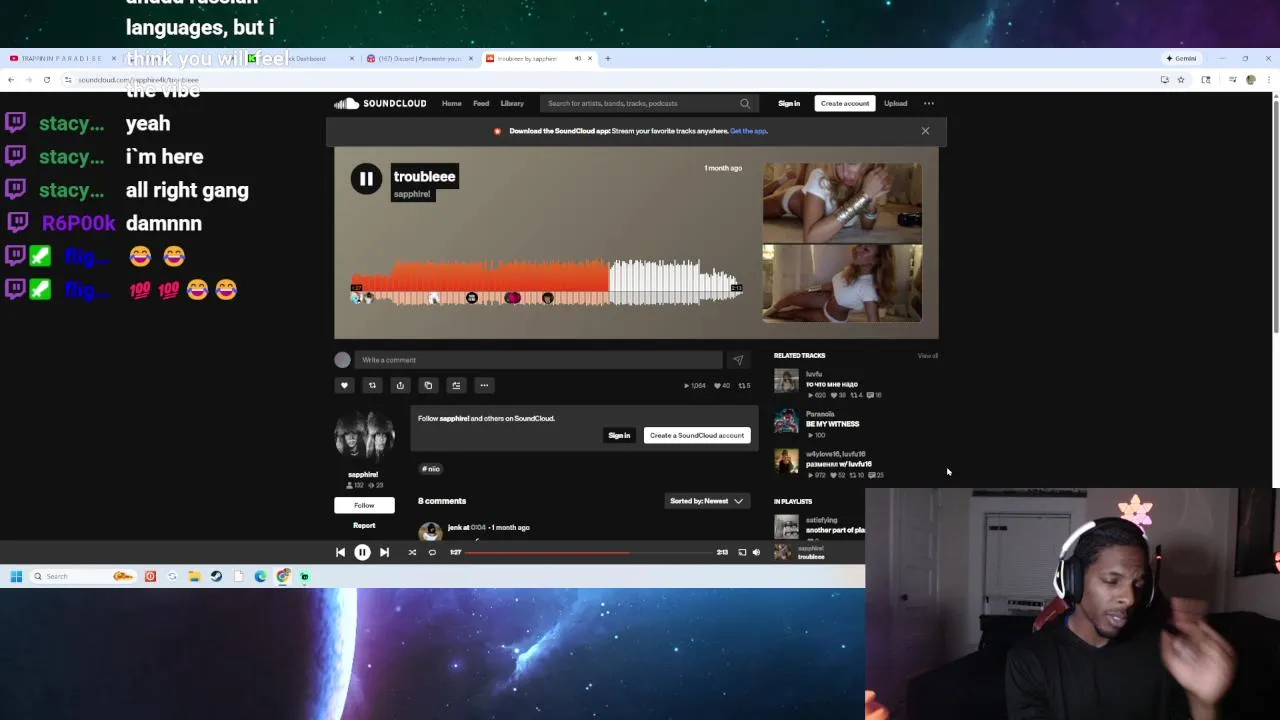Repost the track using the repost icon

pyautogui.click(x=372, y=386)
